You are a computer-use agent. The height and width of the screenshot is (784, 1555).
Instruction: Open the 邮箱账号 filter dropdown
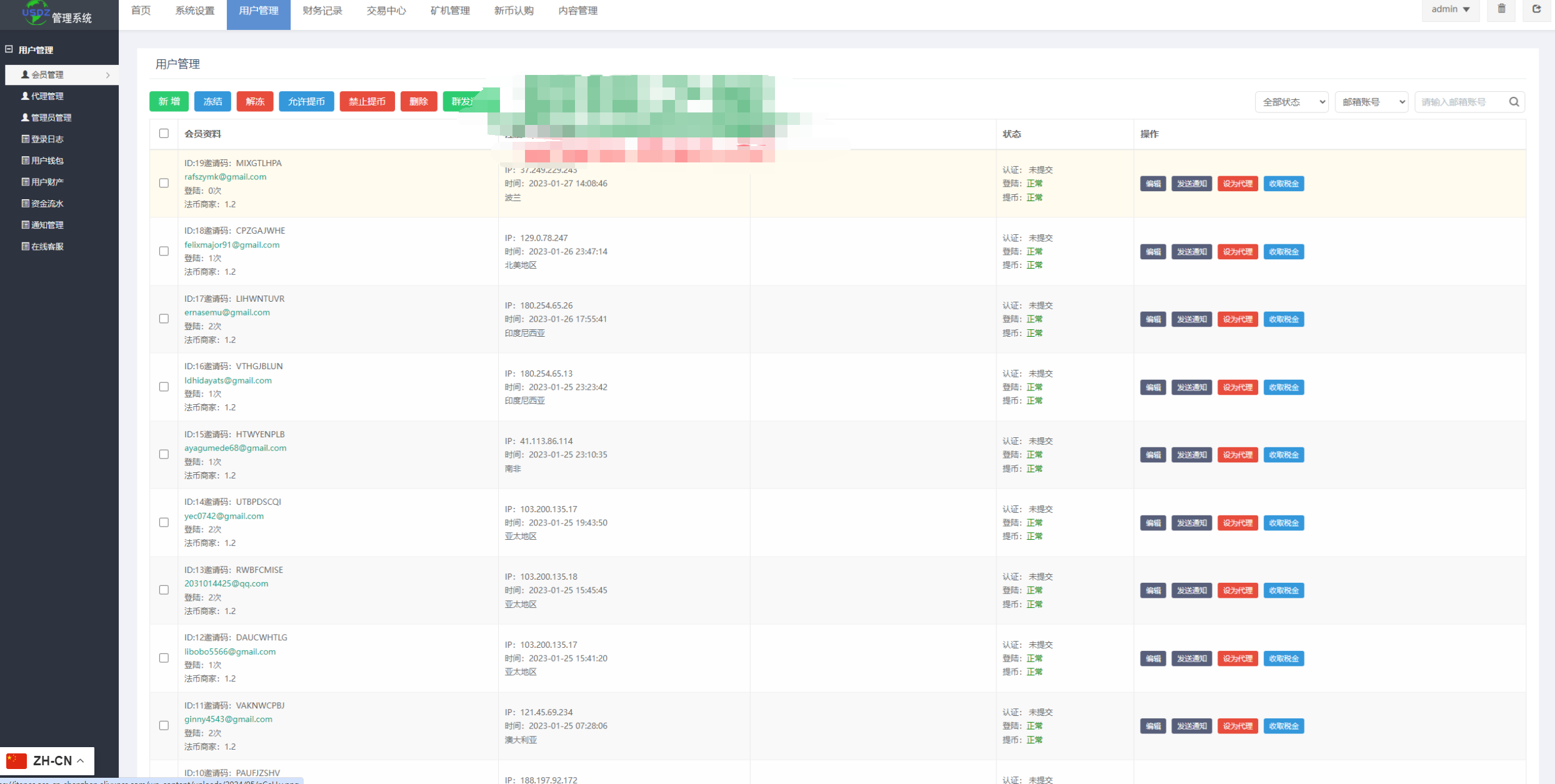1371,102
